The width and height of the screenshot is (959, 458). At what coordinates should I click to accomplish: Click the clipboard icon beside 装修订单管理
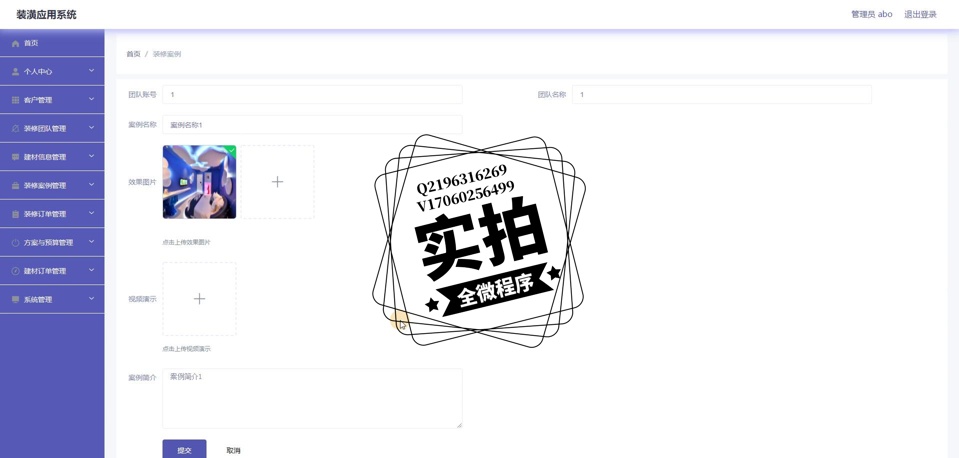(16, 214)
